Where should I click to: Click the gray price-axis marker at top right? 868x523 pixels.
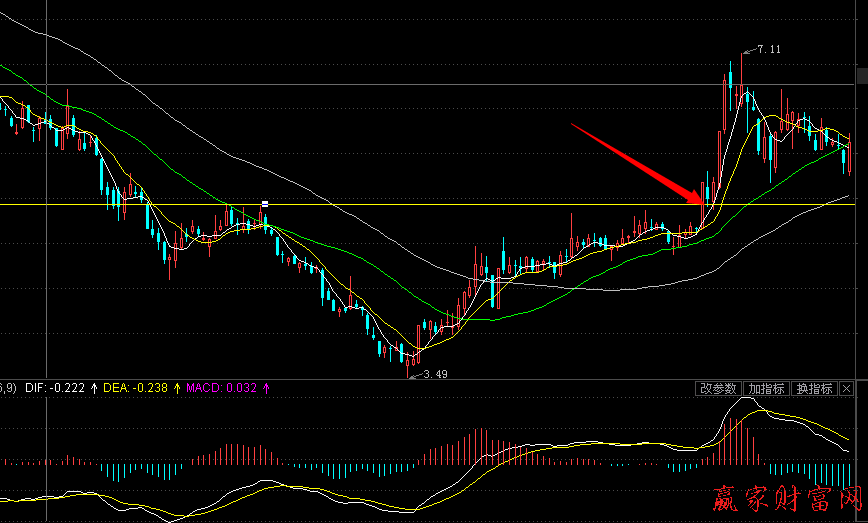[862, 75]
